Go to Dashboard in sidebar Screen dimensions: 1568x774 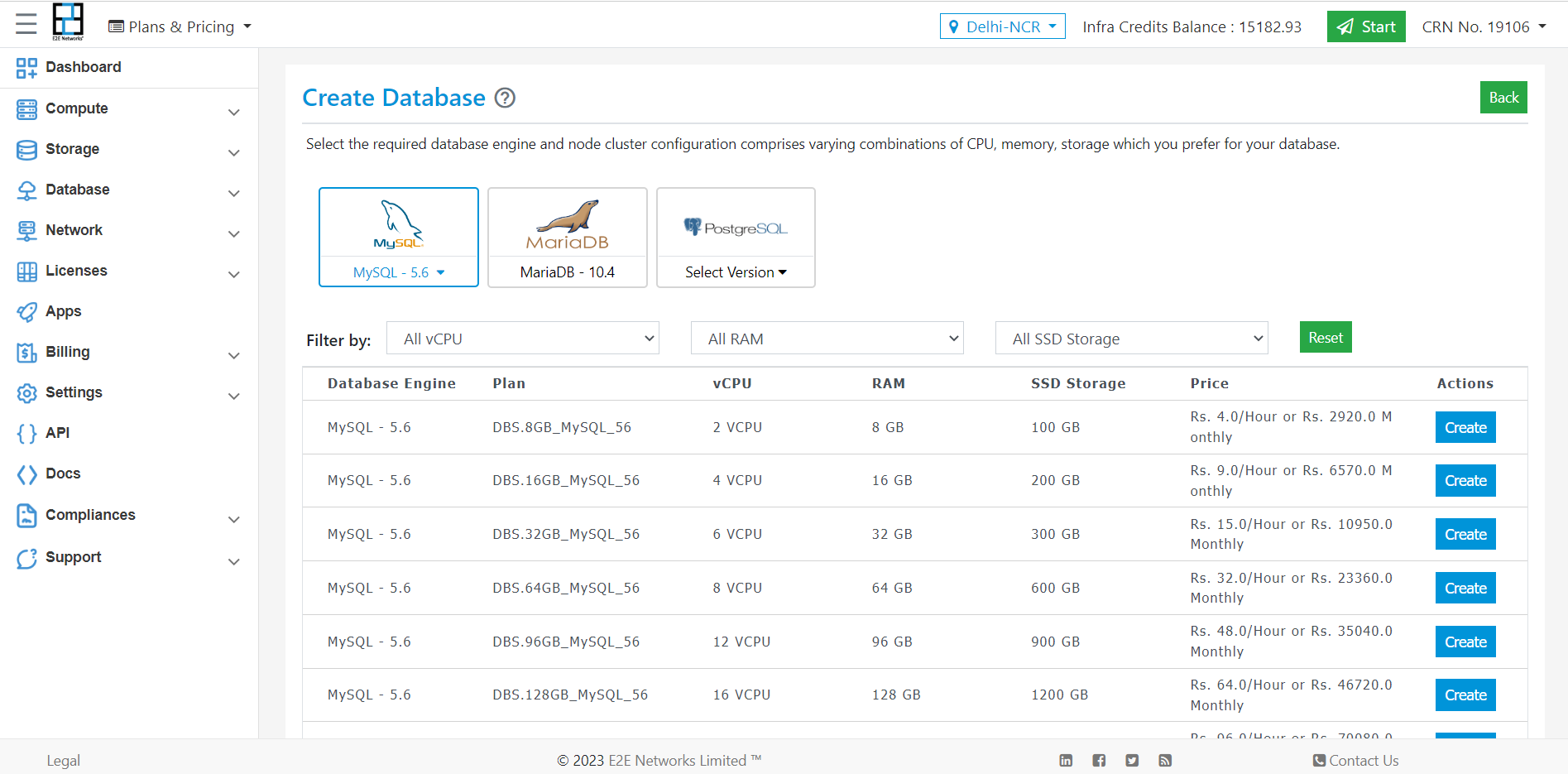pos(83,67)
